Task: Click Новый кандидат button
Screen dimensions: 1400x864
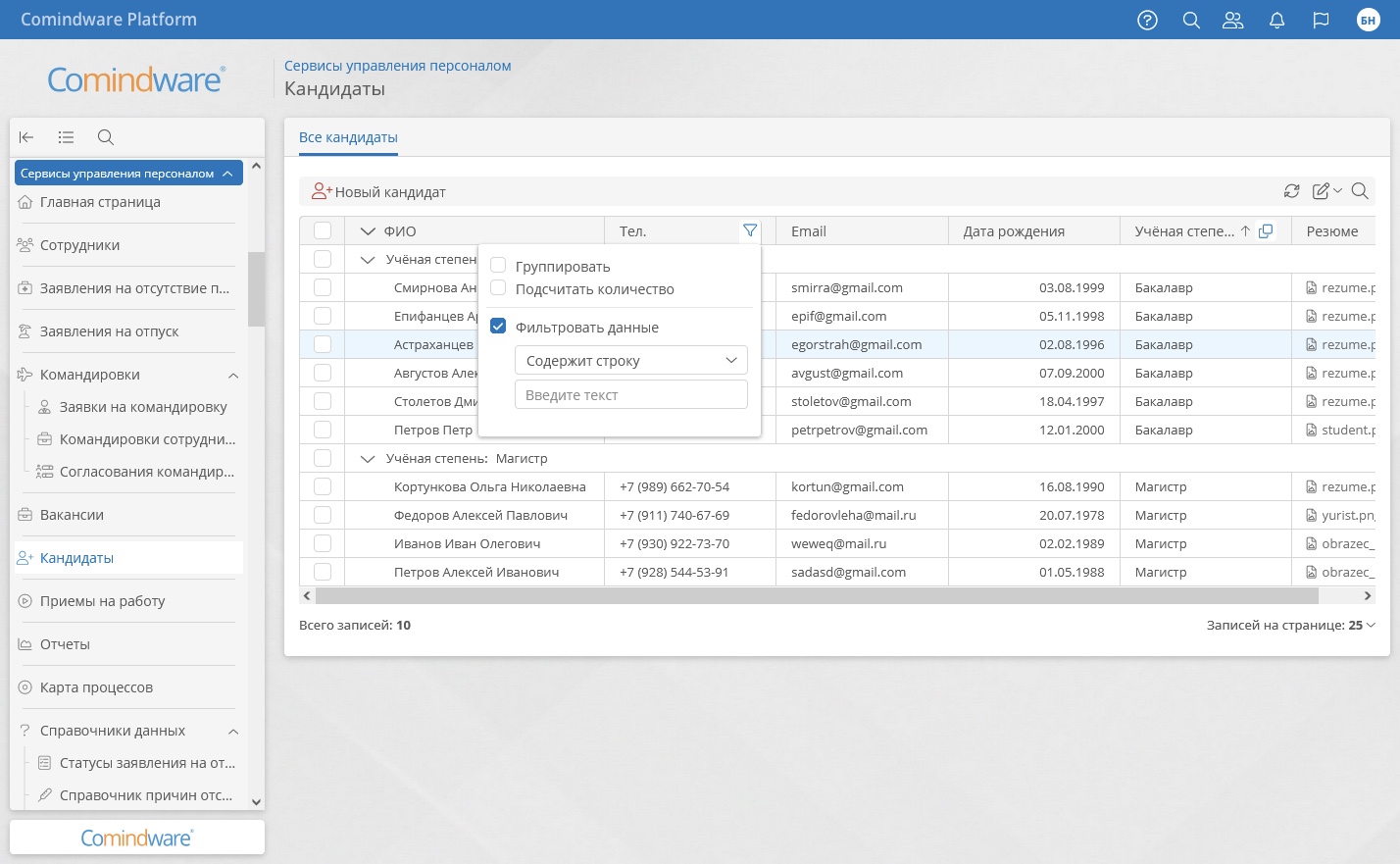Action: [378, 192]
